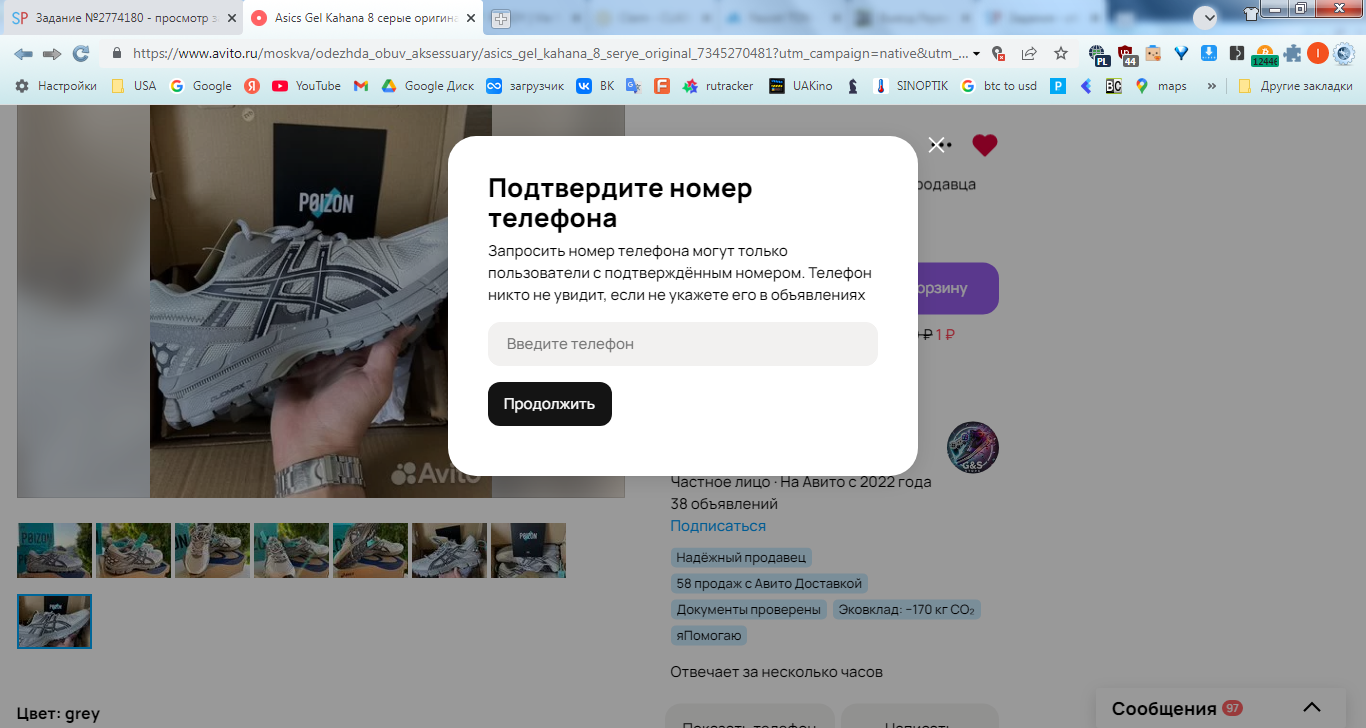The image size is (1366, 728).
Task: Click the 'яПомогаю' badge
Action: click(x=708, y=635)
